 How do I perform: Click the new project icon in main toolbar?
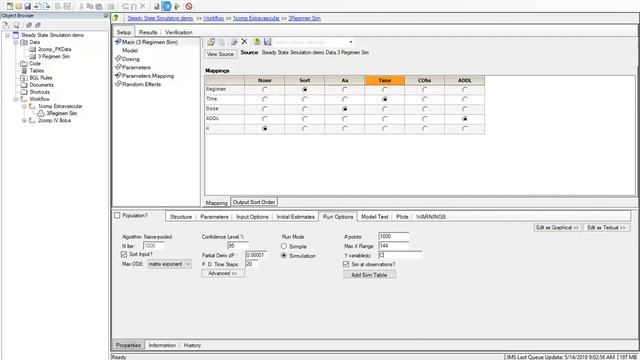(x=9, y=6)
